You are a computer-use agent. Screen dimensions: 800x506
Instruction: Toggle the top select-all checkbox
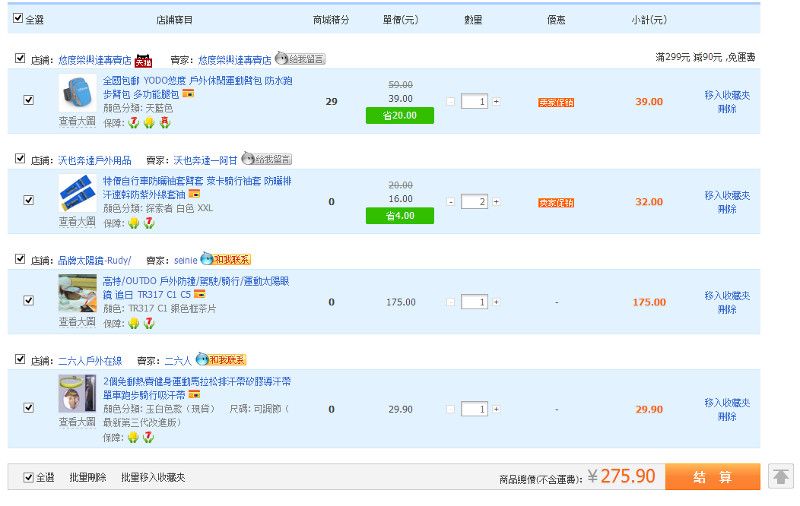tap(18, 18)
